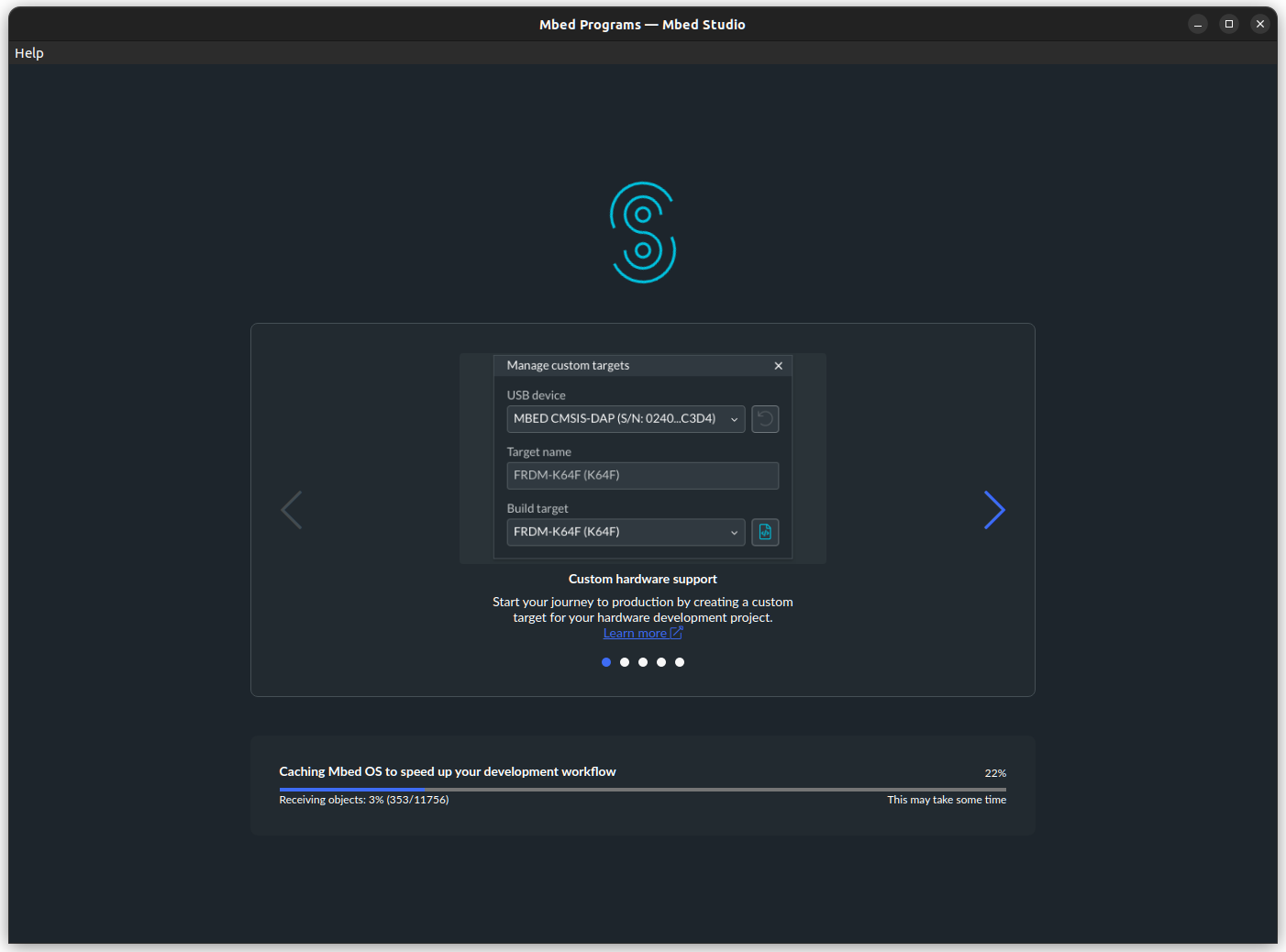
Task: Select the fourth carousel dot indicator
Action: click(x=661, y=662)
